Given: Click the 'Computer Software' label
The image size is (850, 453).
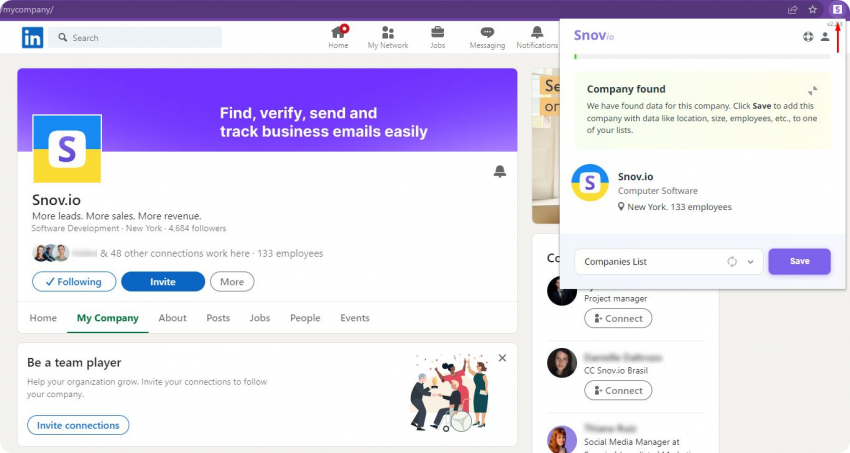Looking at the screenshot, I should tap(658, 191).
